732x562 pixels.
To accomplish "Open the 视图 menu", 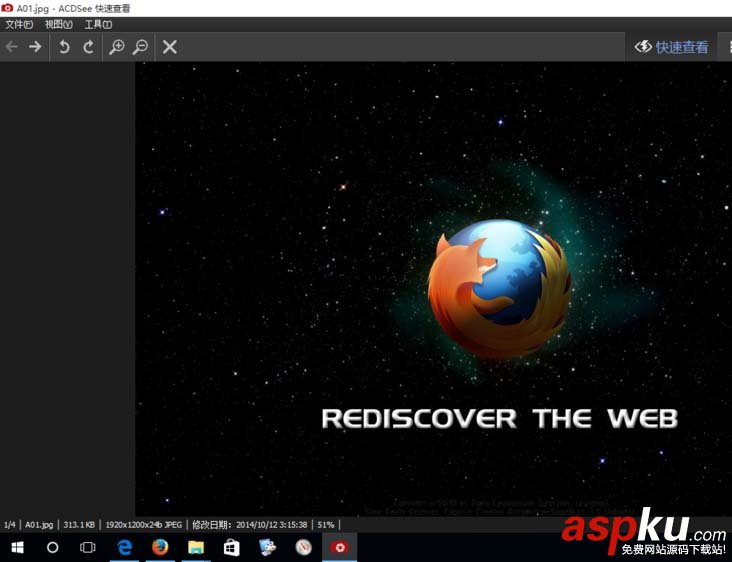I will click(x=58, y=25).
